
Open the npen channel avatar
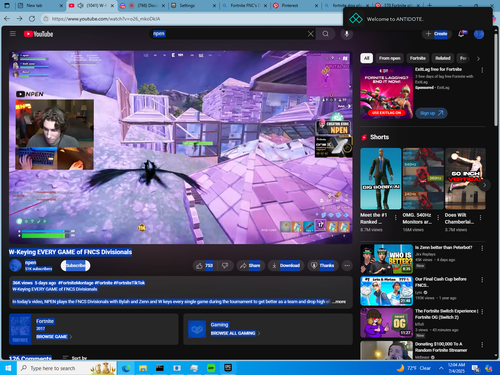pyautogui.click(x=15, y=266)
